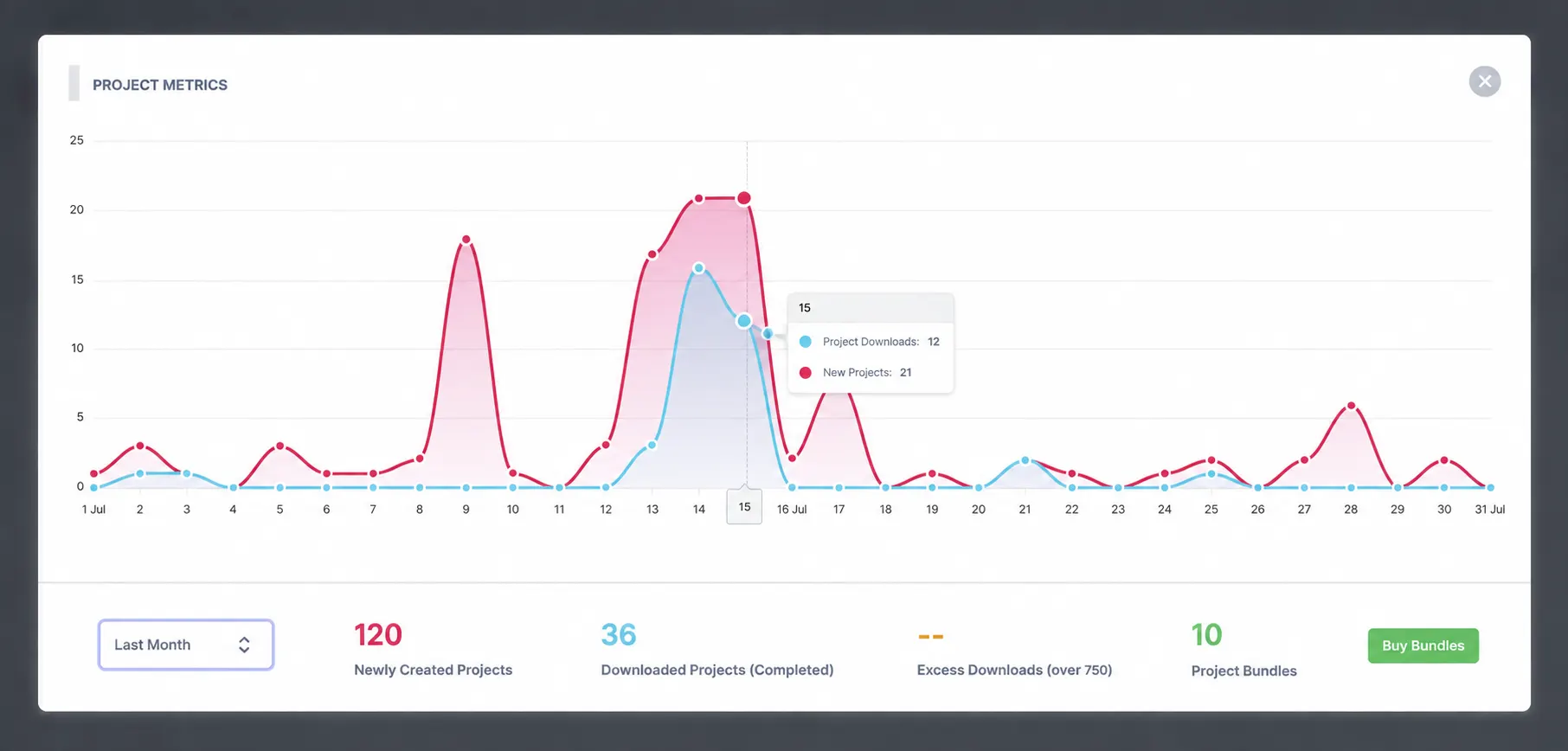The image size is (1568, 751).
Task: Click the New Projects peak point on 9 Jul
Action: click(466, 240)
